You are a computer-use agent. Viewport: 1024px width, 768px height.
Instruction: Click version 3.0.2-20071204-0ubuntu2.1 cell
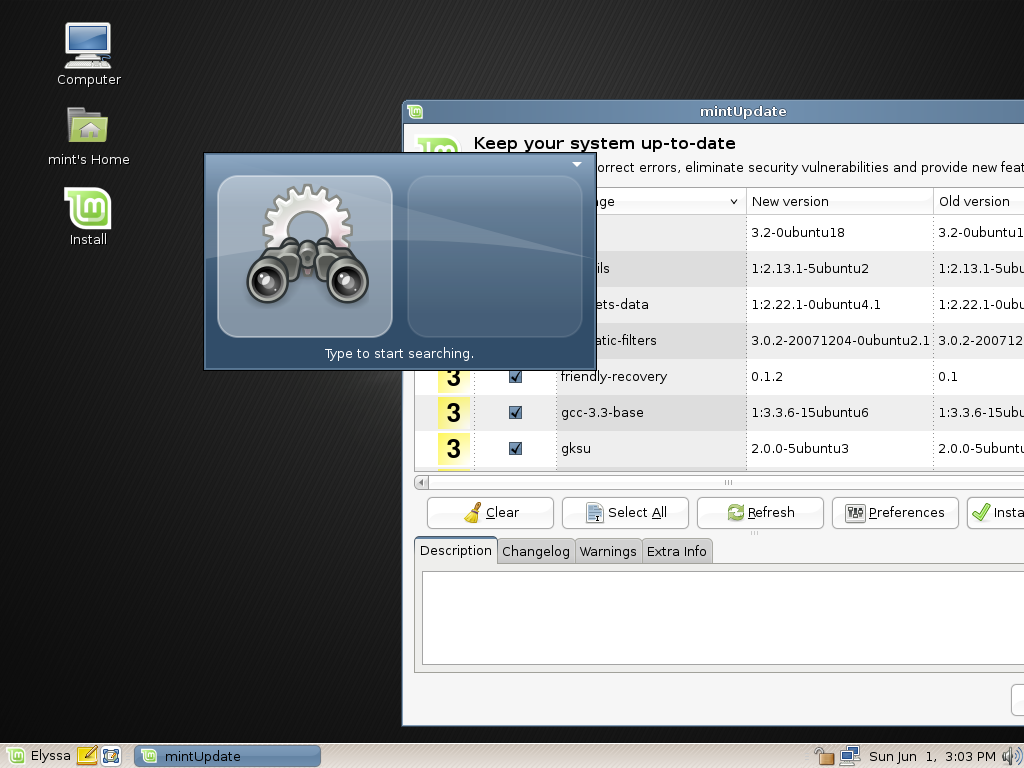(840, 340)
